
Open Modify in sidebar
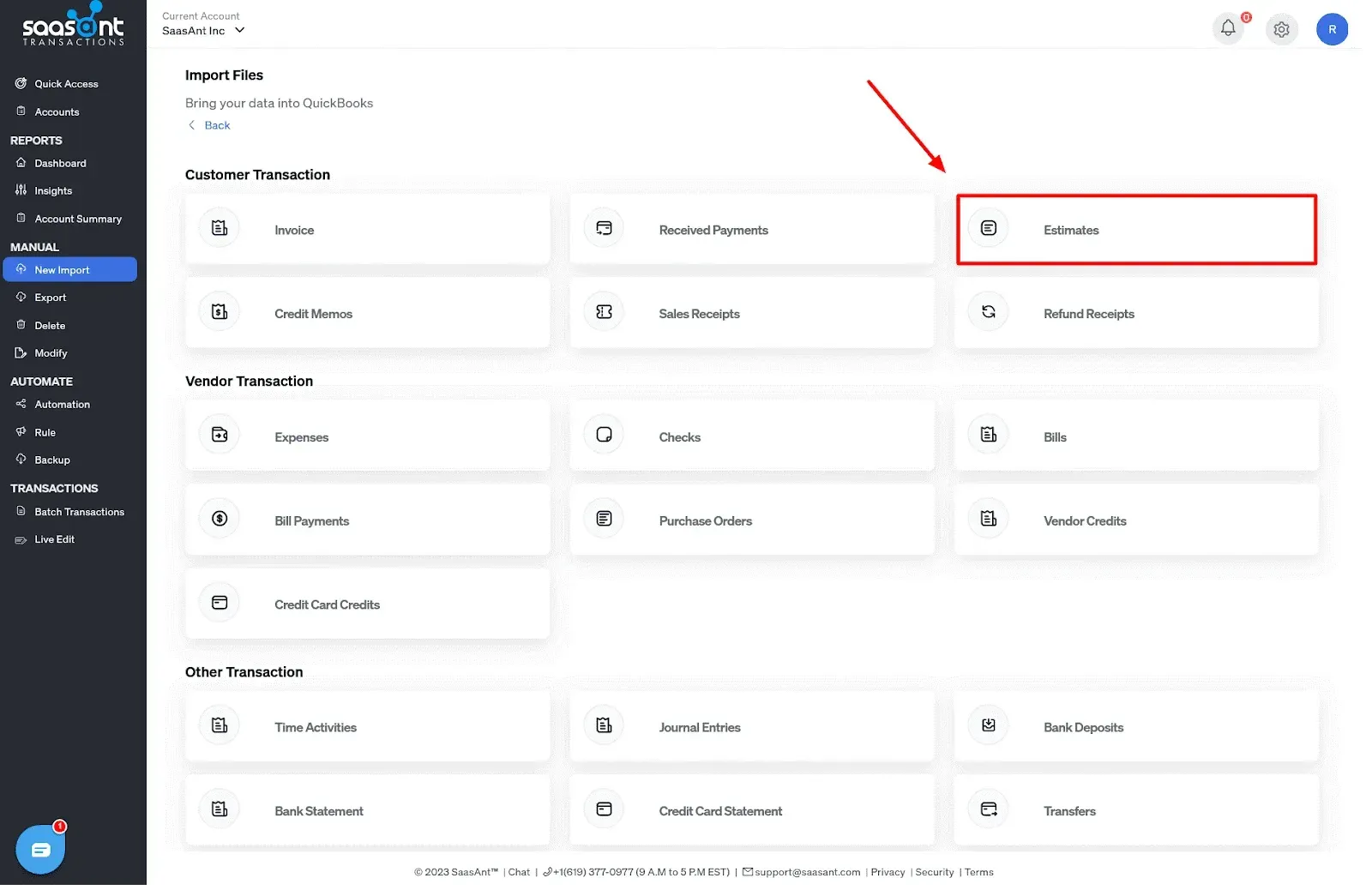pyautogui.click(x=51, y=353)
